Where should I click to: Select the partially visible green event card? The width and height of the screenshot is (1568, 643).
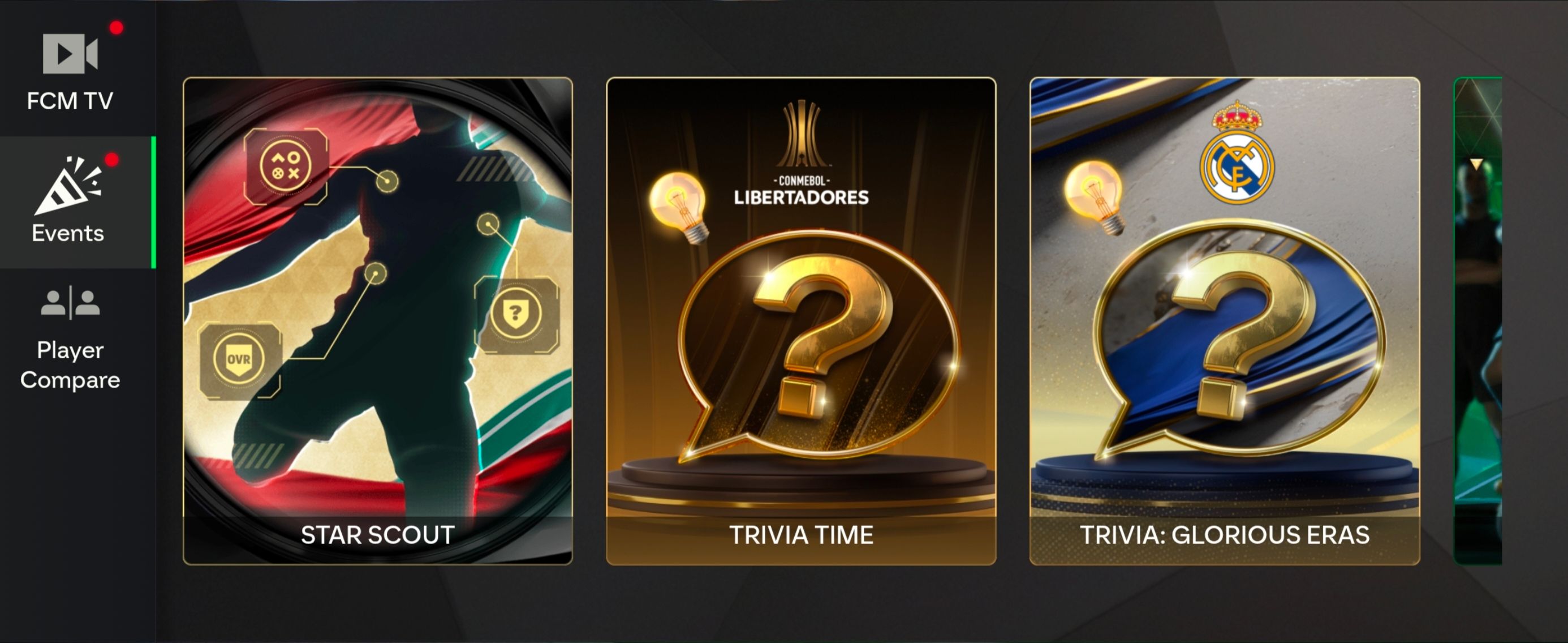tap(1478, 321)
